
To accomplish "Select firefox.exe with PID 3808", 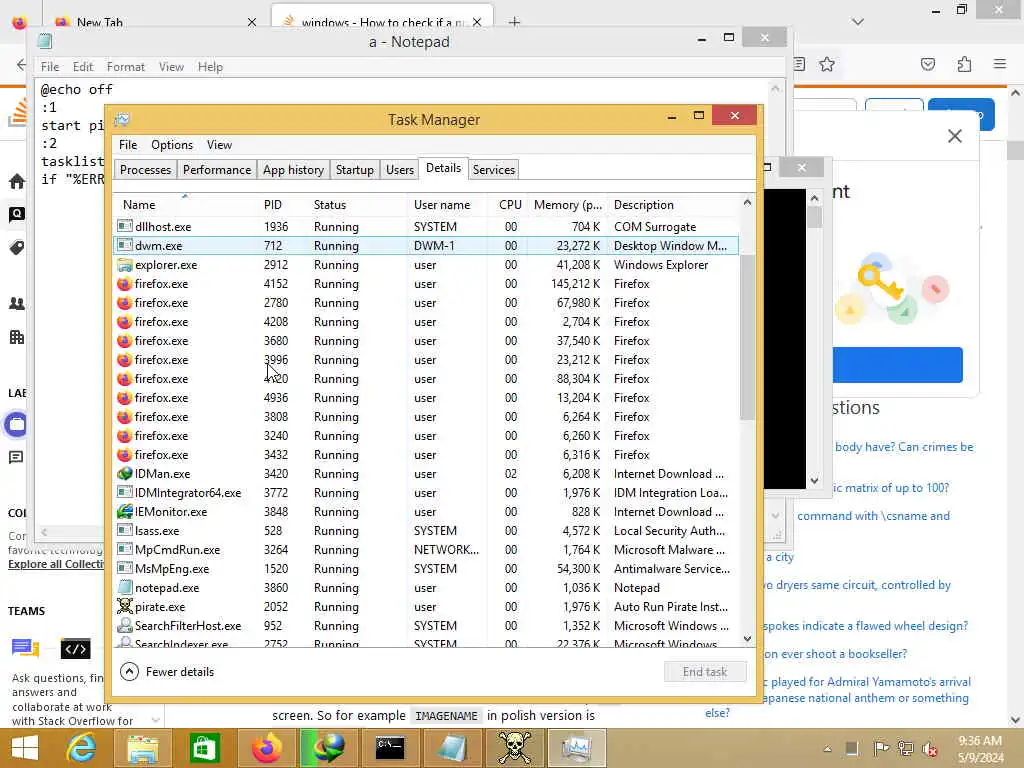I will [x=424, y=417].
